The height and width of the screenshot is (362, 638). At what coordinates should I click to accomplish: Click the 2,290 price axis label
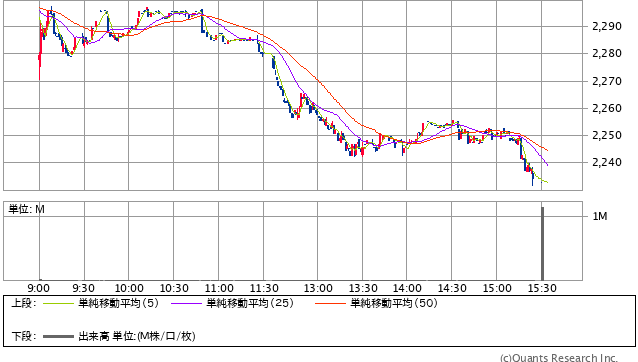607,26
